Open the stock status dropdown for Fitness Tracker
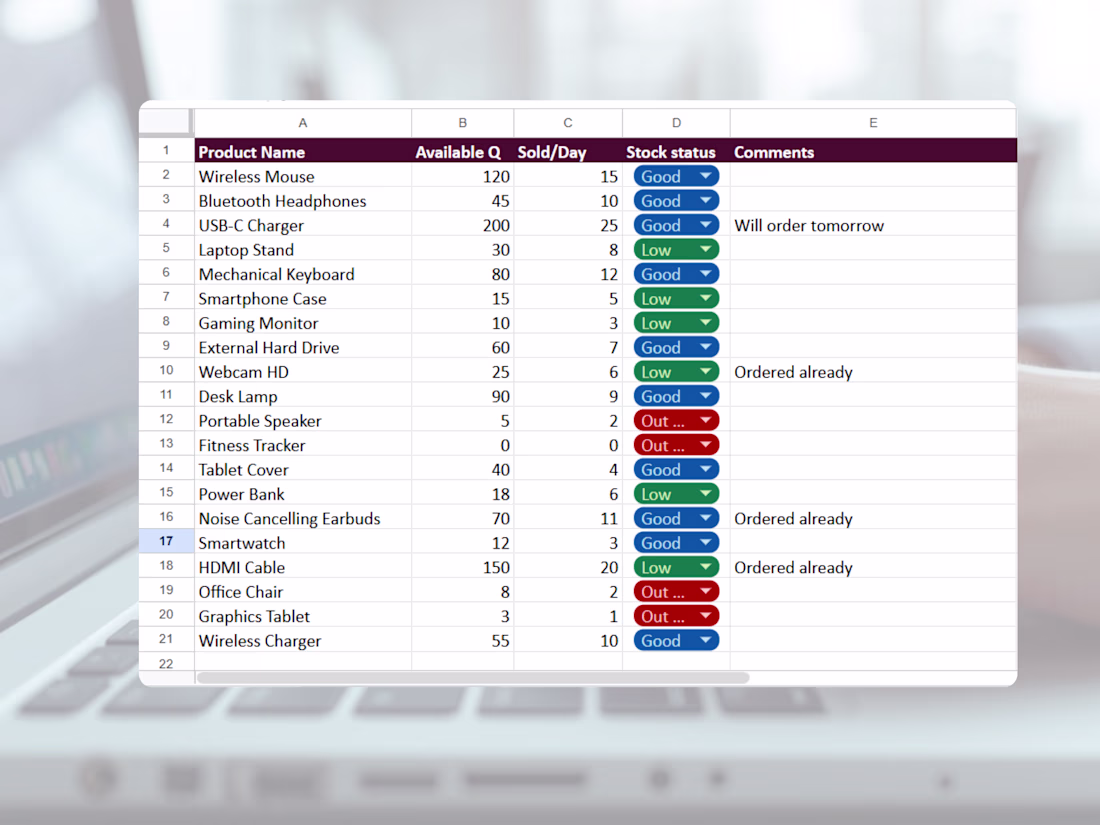The image size is (1100, 825). pyautogui.click(x=676, y=445)
